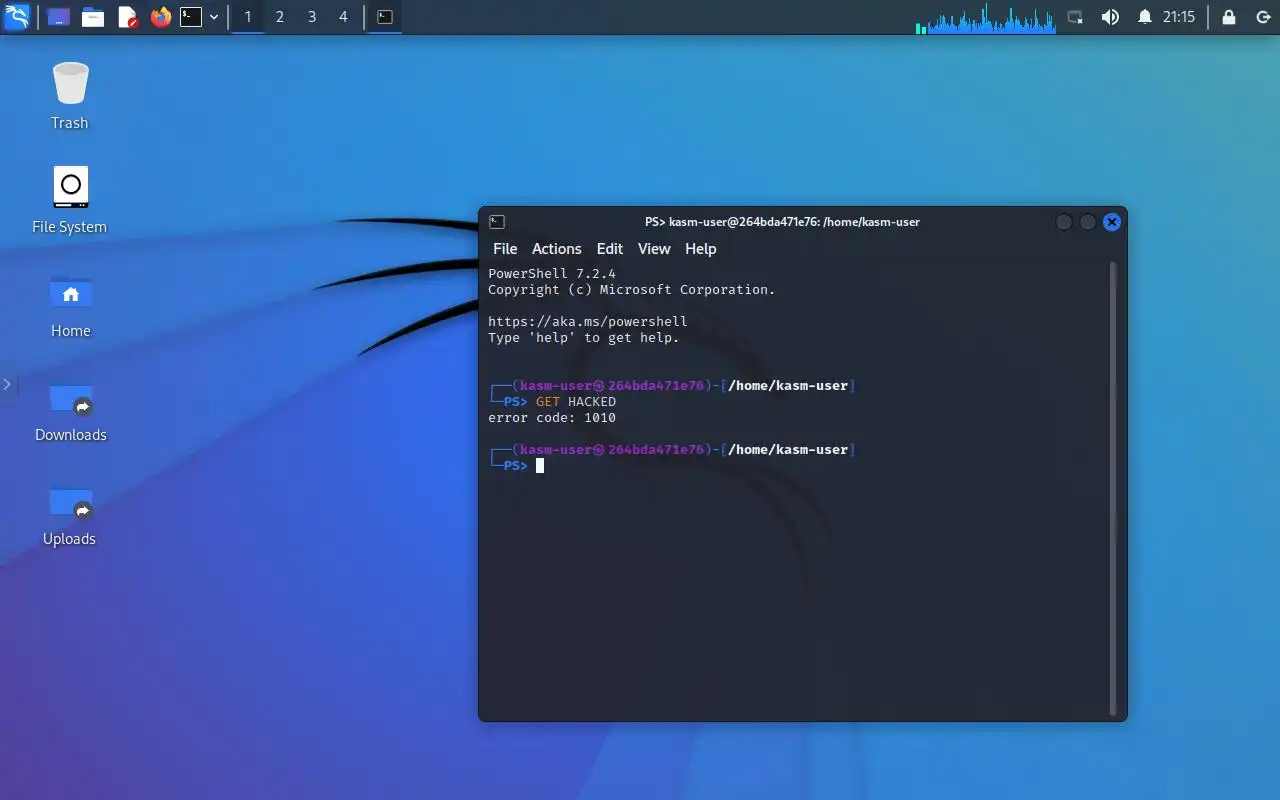
Task: Click 'Copyright (c) Microsoft Corporation.' line
Action: tap(632, 290)
